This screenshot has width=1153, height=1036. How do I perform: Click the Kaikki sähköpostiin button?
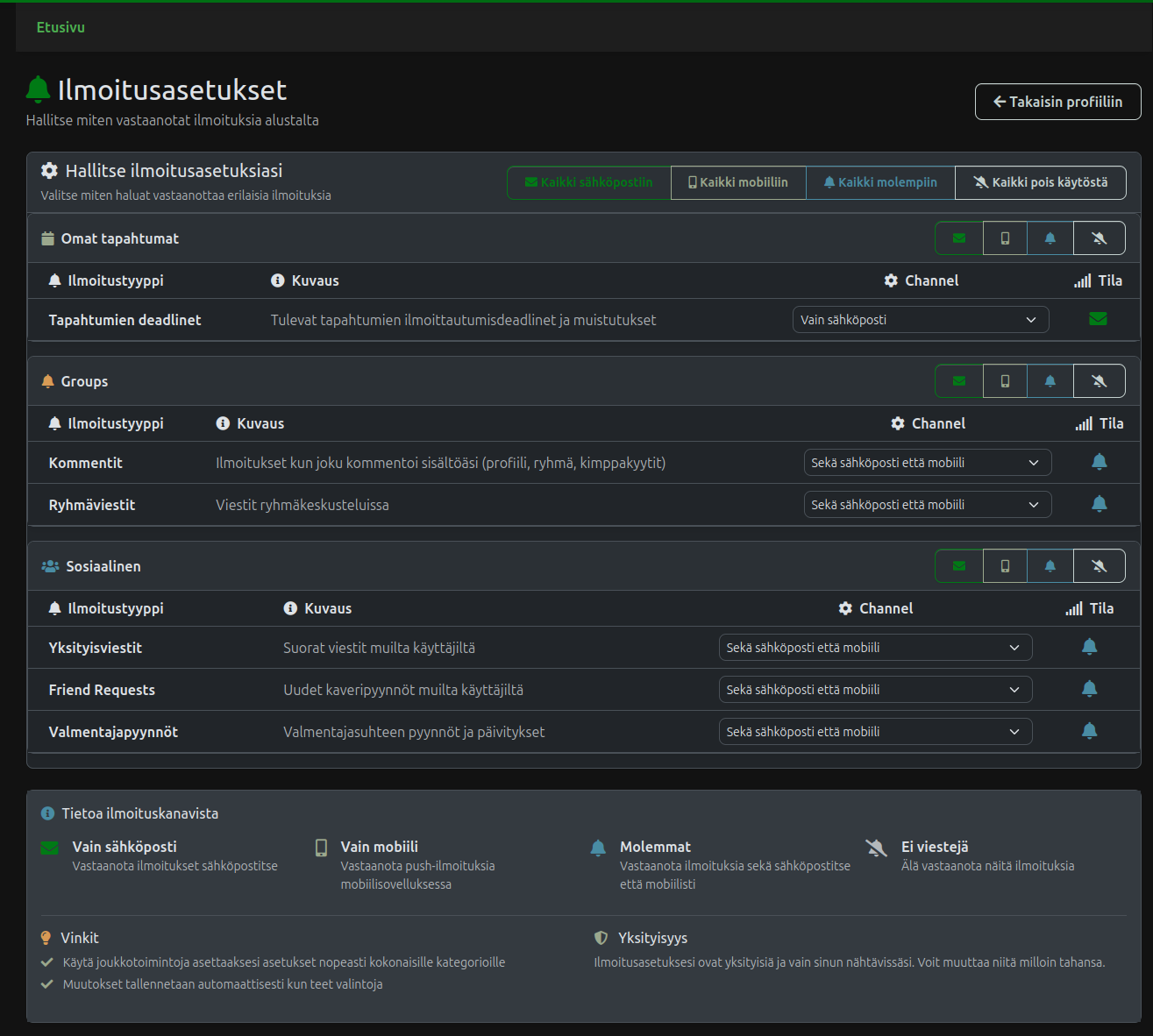point(588,182)
